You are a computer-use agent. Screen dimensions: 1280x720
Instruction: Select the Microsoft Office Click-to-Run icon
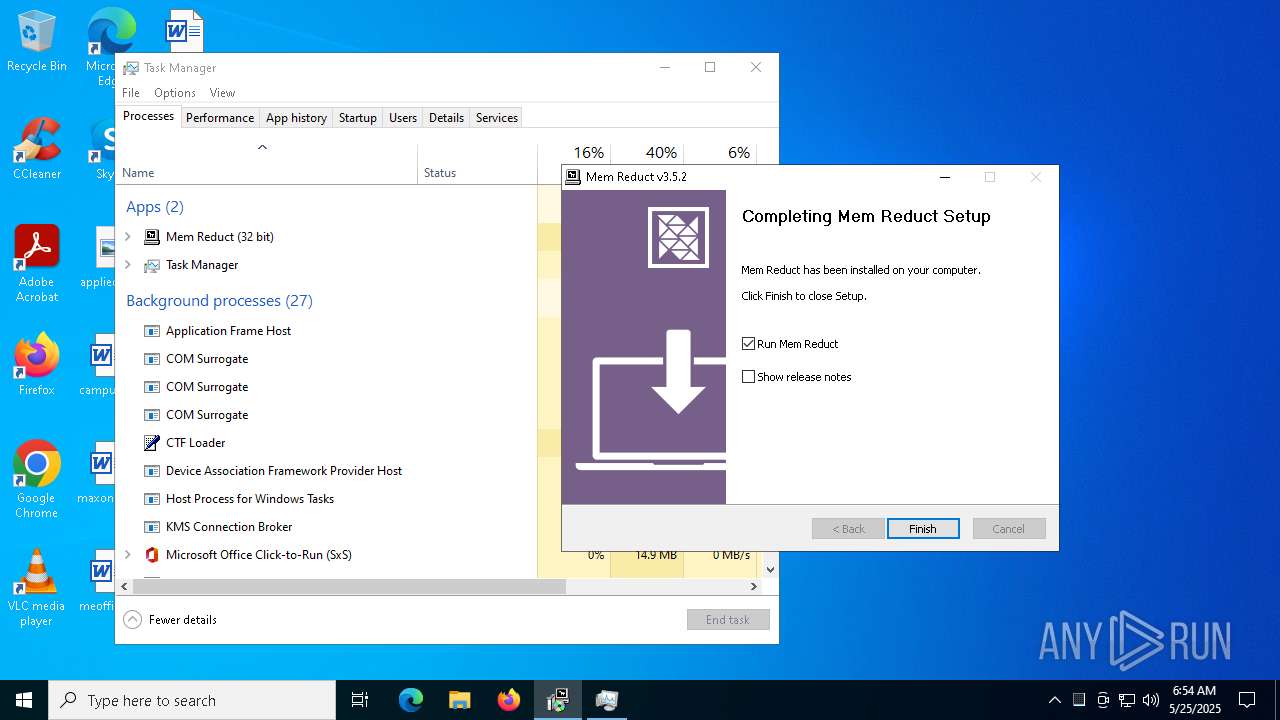152,555
